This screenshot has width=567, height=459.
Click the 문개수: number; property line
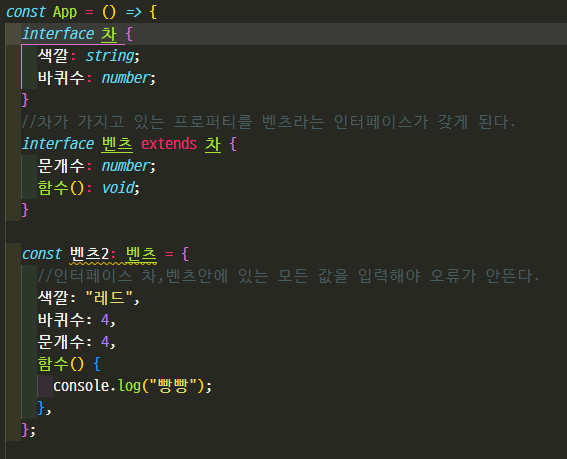tap(97, 166)
